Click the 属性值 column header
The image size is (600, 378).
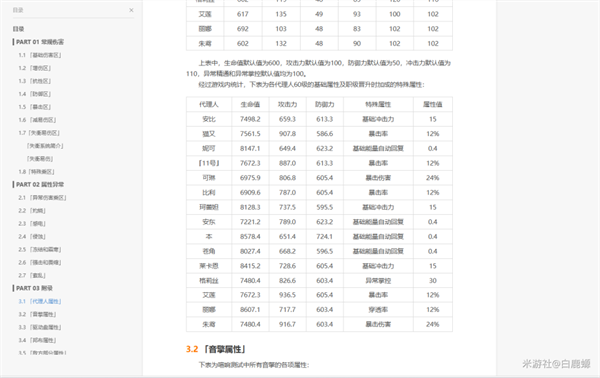pos(433,104)
